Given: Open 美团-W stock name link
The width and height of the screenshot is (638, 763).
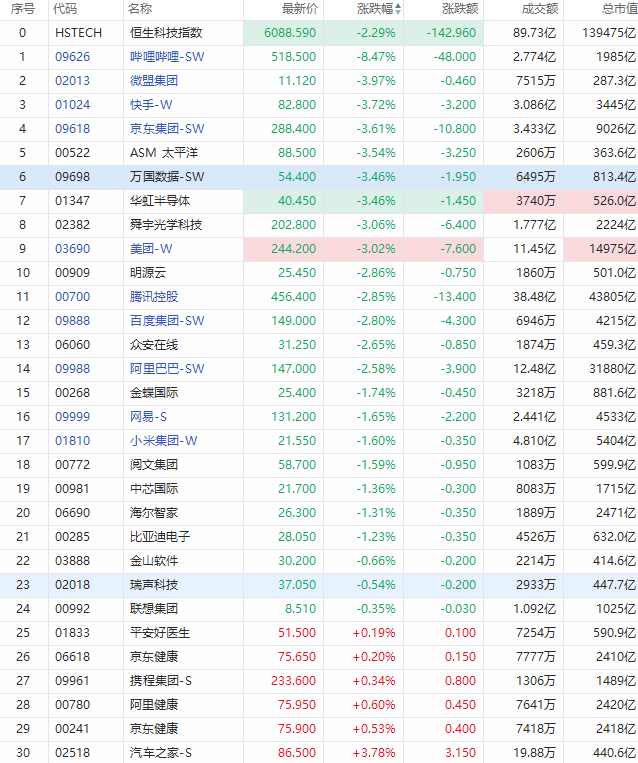Looking at the screenshot, I should point(151,249).
